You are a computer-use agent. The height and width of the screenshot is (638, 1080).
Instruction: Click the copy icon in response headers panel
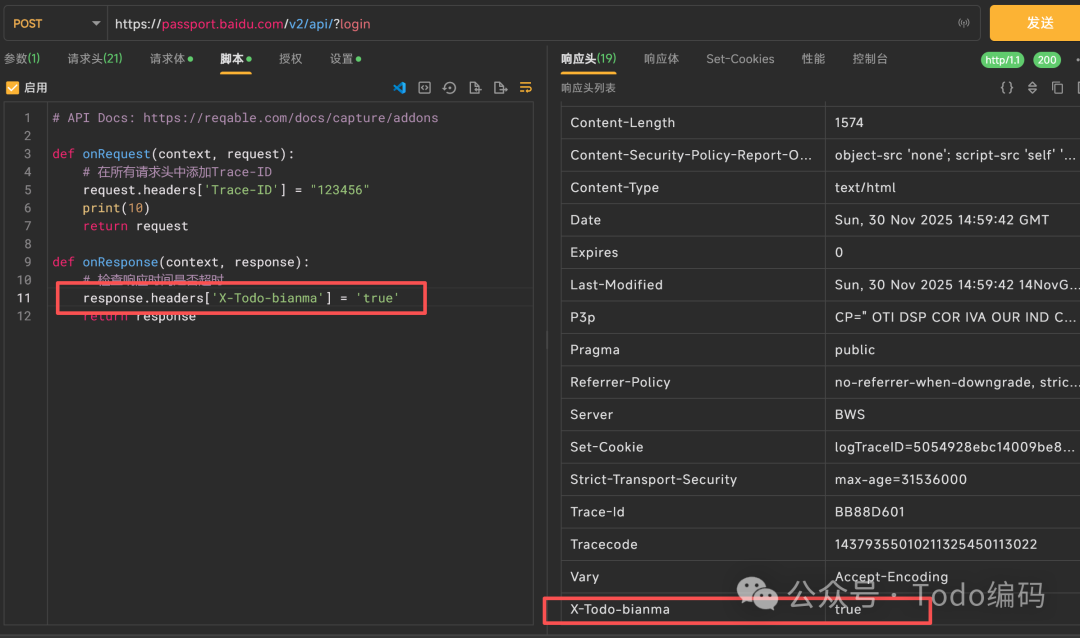1056,87
